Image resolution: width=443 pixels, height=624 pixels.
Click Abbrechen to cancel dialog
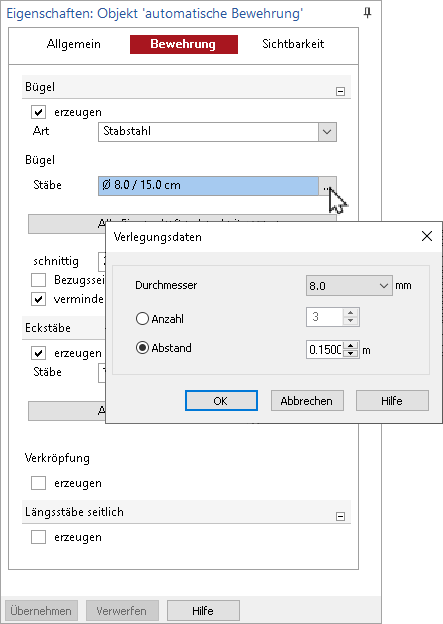[x=307, y=400]
